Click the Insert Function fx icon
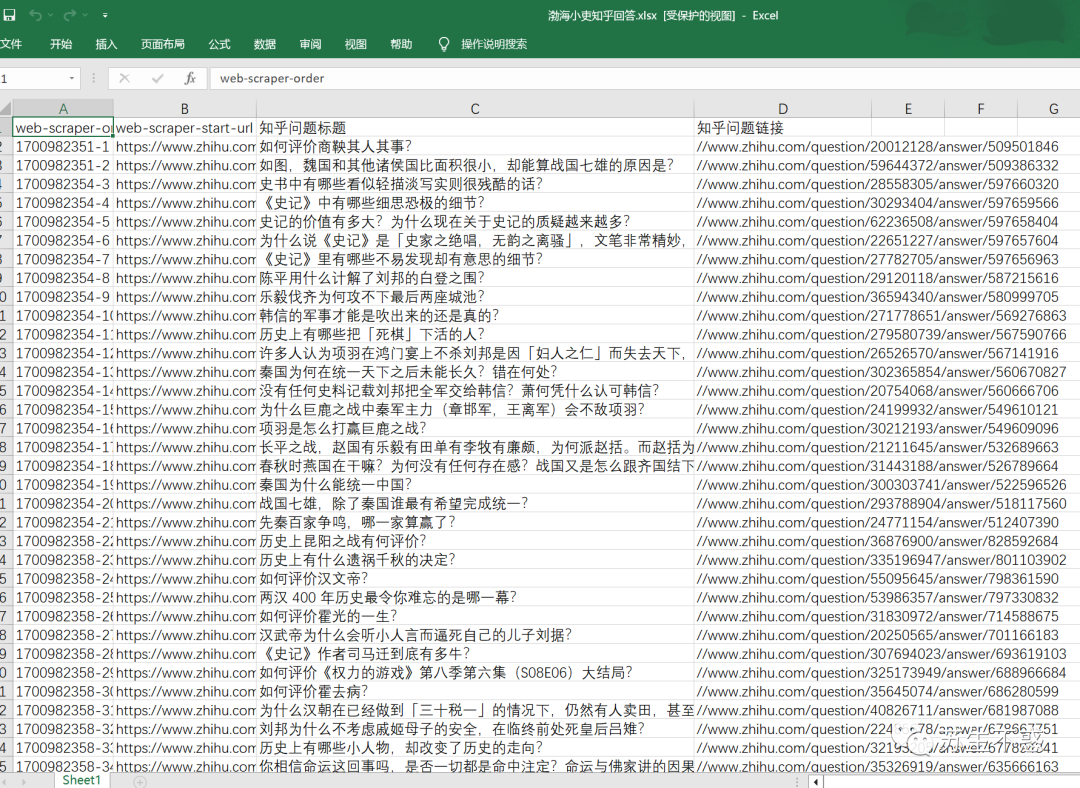This screenshot has width=1080, height=788. coord(190,79)
